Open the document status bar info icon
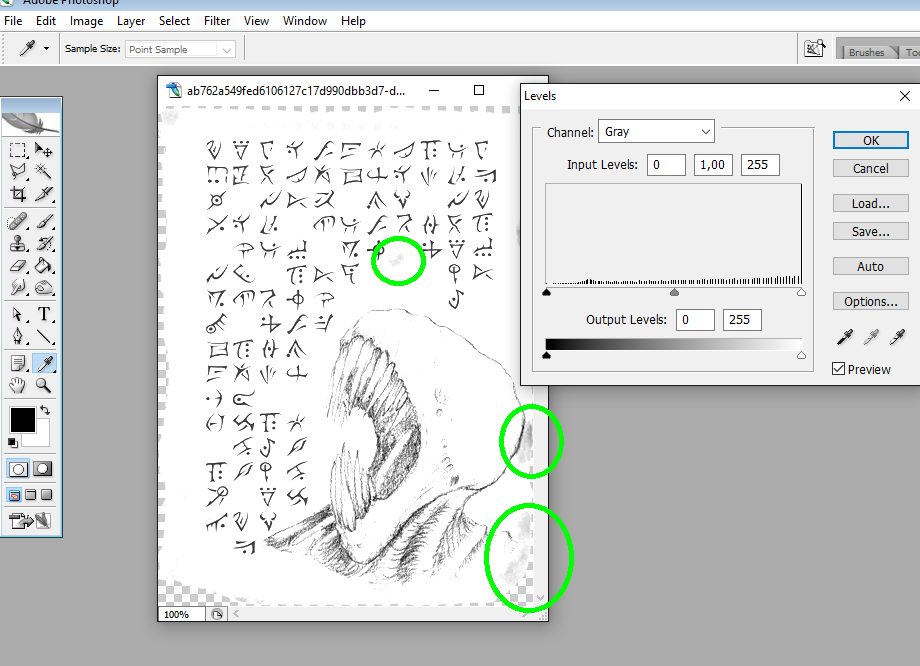This screenshot has height=666, width=920. [x=217, y=614]
